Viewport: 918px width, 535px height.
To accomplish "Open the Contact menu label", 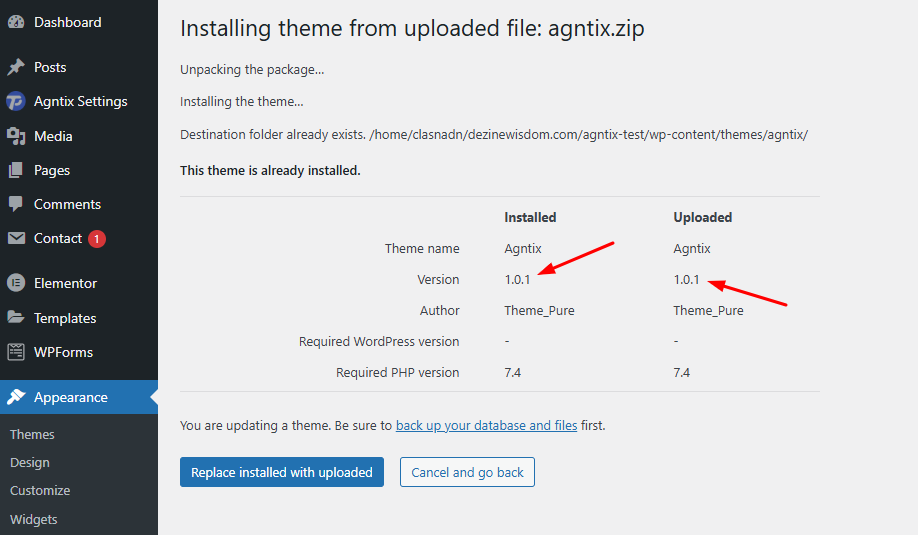I will click(x=58, y=238).
